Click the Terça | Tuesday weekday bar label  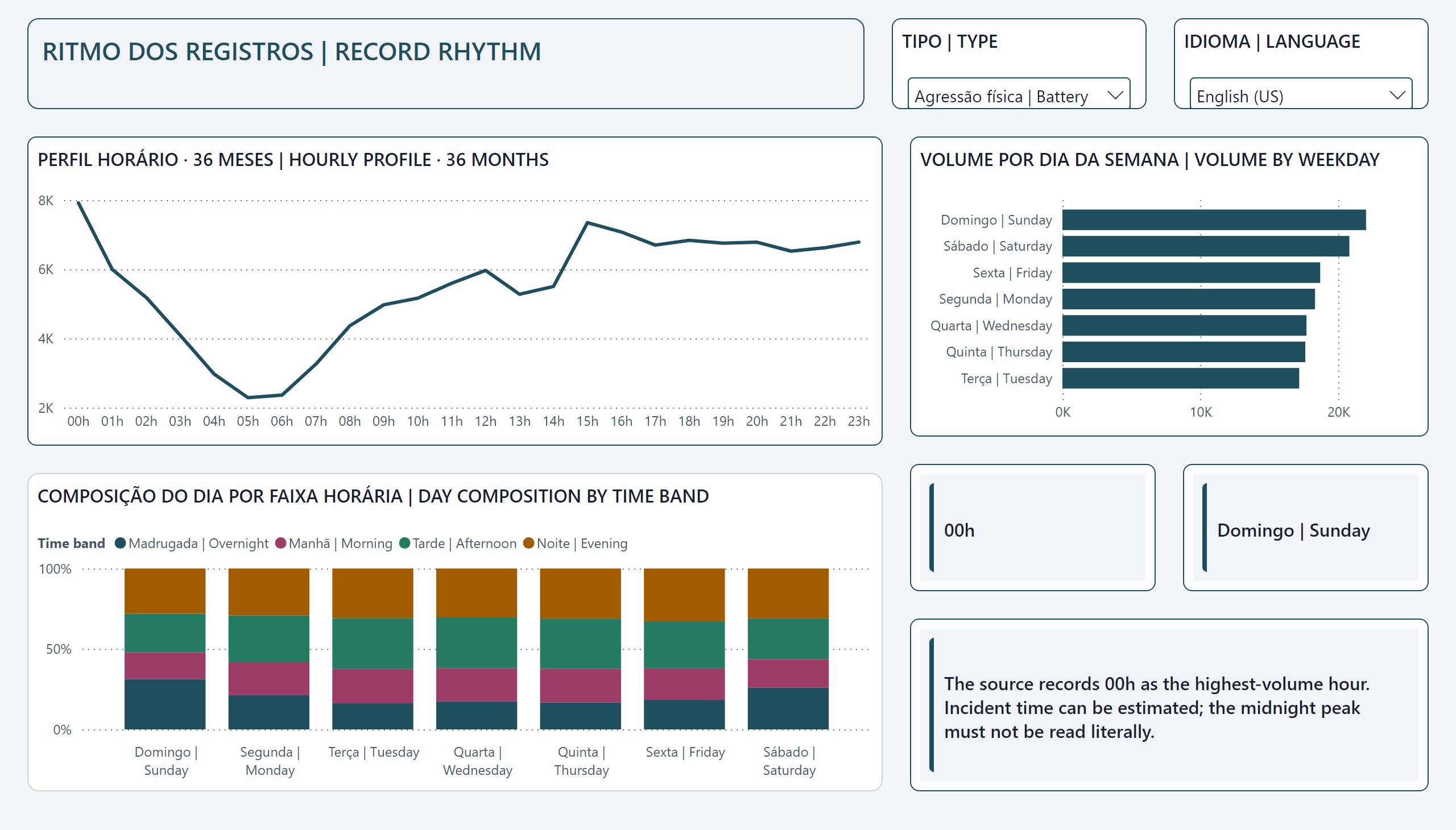[1006, 379]
